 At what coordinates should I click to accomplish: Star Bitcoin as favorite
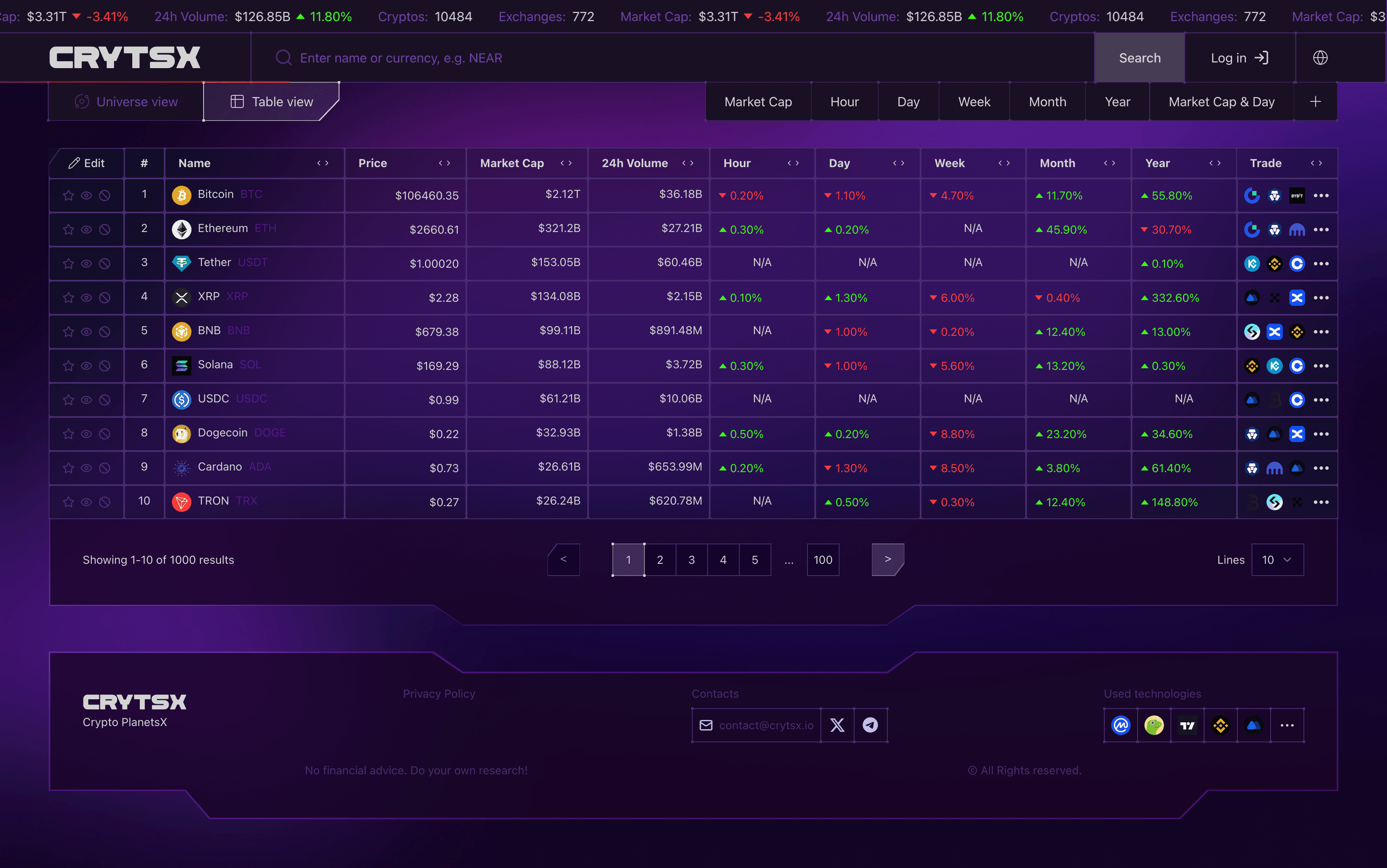(68, 196)
